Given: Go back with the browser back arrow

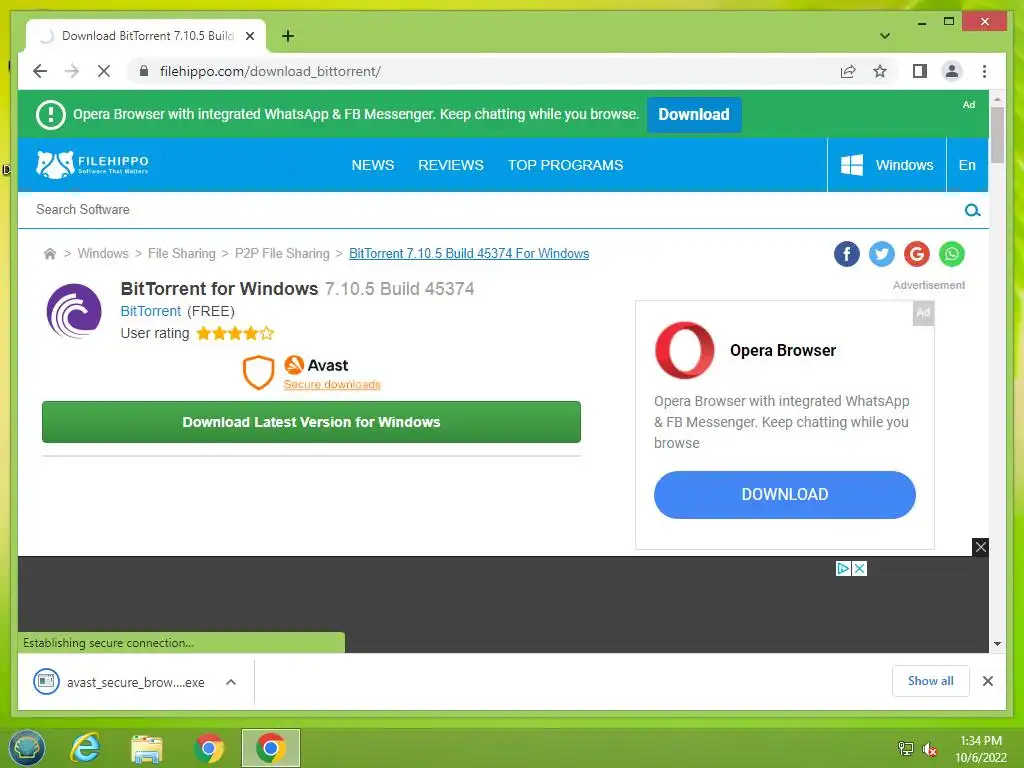Looking at the screenshot, I should (40, 71).
